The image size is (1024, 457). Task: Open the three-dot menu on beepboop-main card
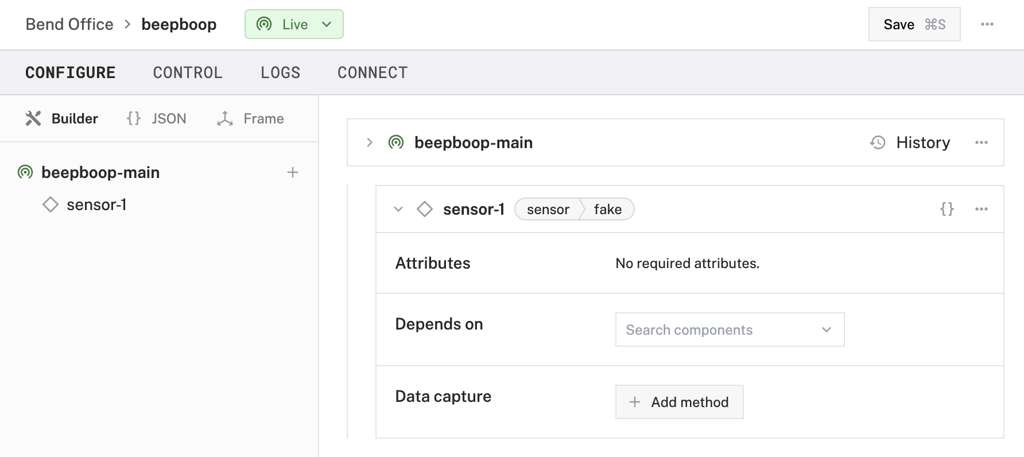pos(981,143)
